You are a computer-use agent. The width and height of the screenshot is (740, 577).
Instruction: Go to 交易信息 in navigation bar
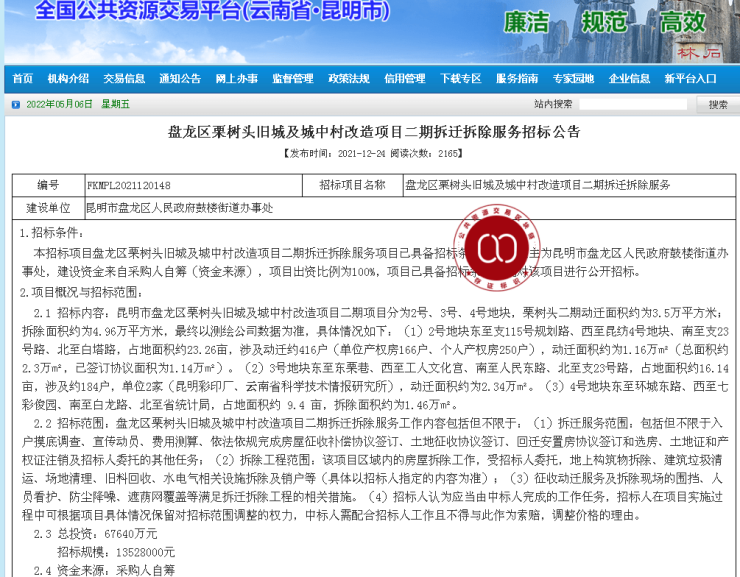pos(124,79)
